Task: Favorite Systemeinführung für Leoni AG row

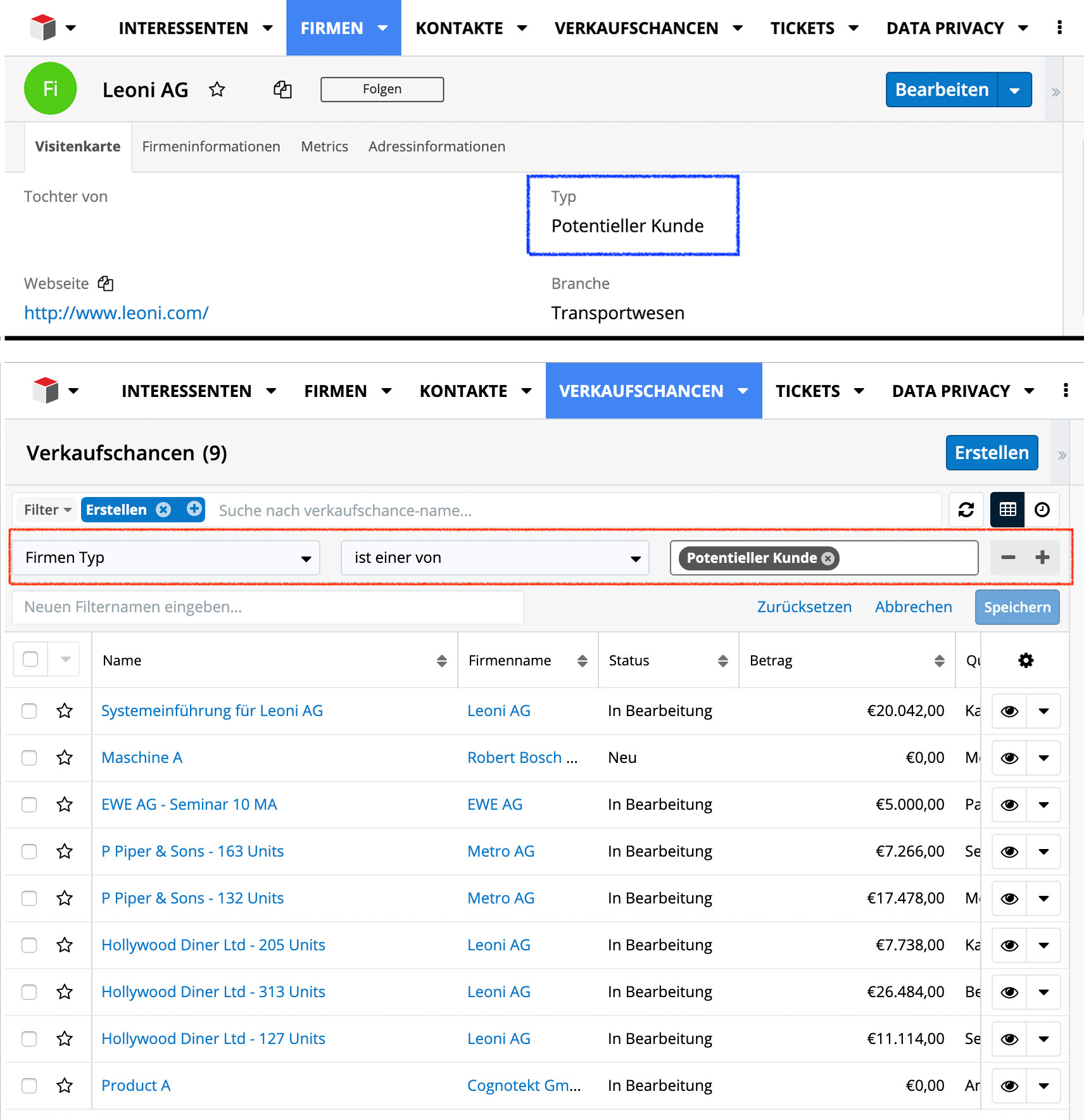Action: pos(65,710)
